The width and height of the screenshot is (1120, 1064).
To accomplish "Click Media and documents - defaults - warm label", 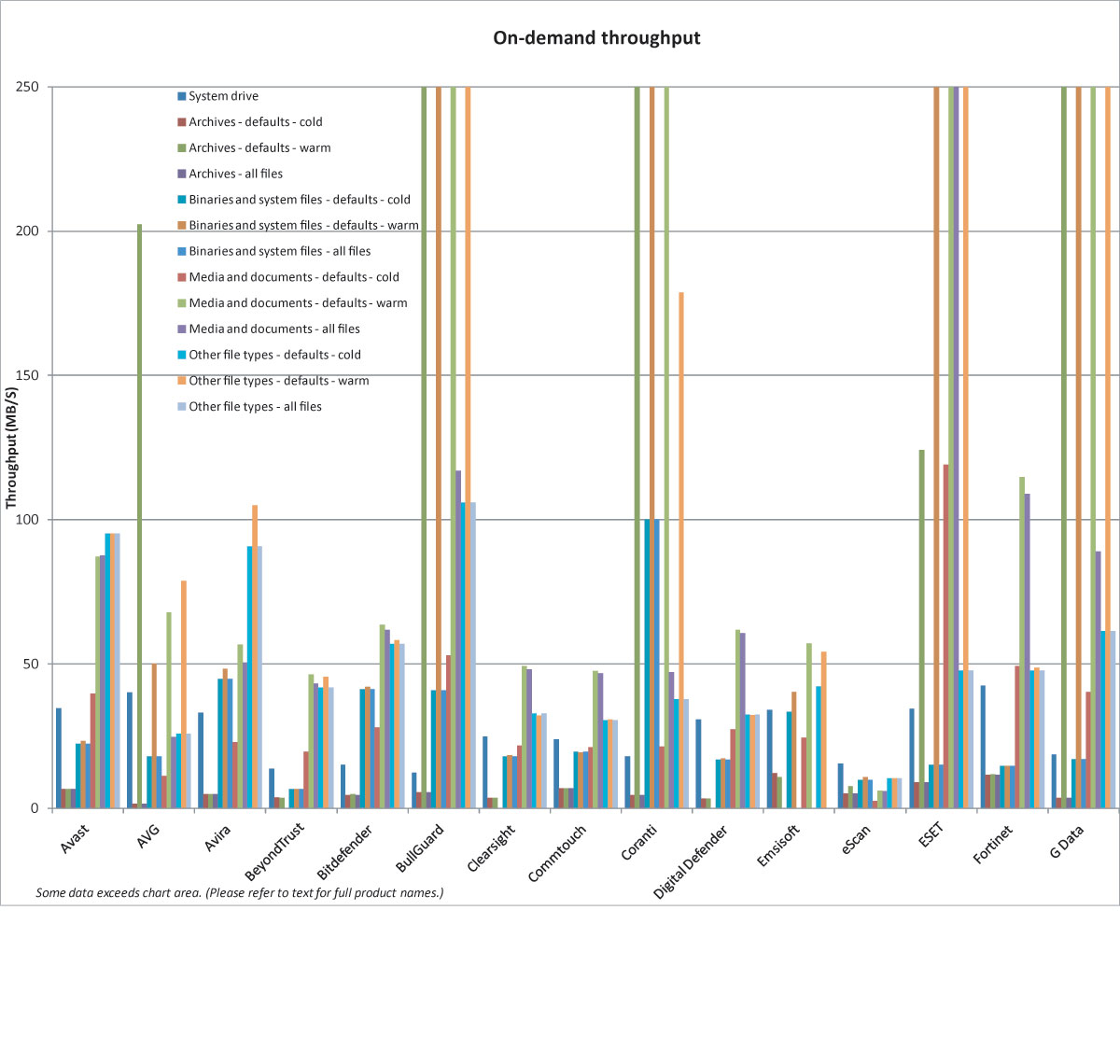I will tap(298, 303).
